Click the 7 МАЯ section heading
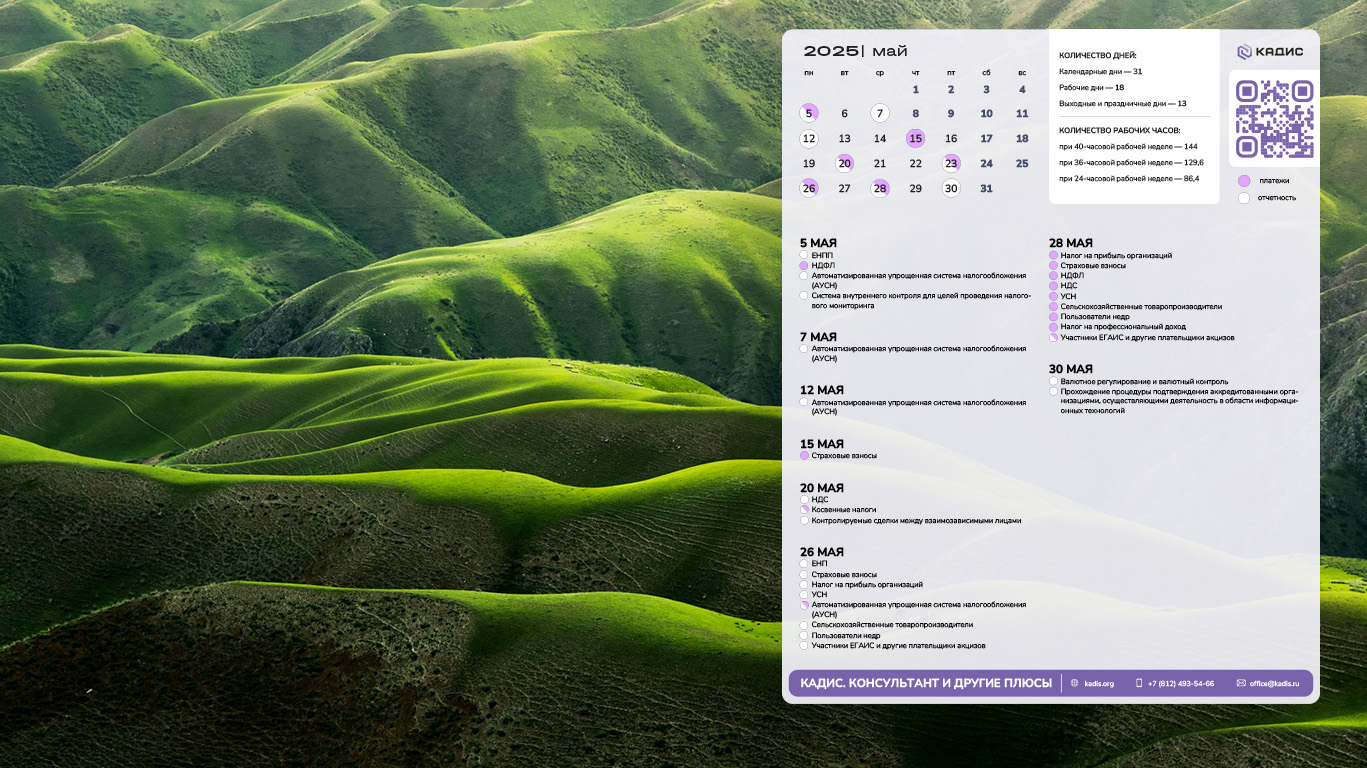The image size is (1367, 768). 818,337
